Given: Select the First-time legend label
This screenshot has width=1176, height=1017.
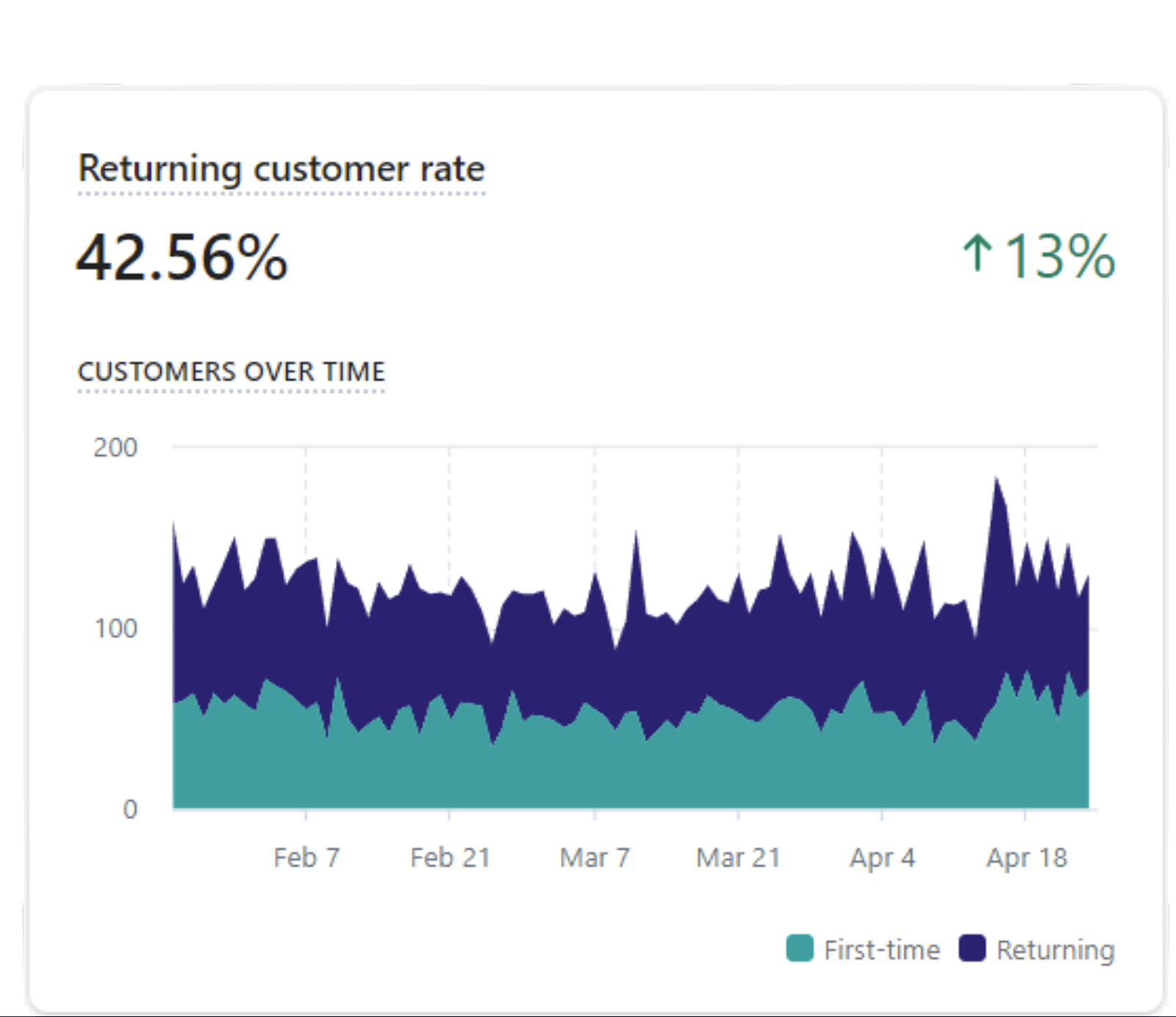Looking at the screenshot, I should pos(882,949).
